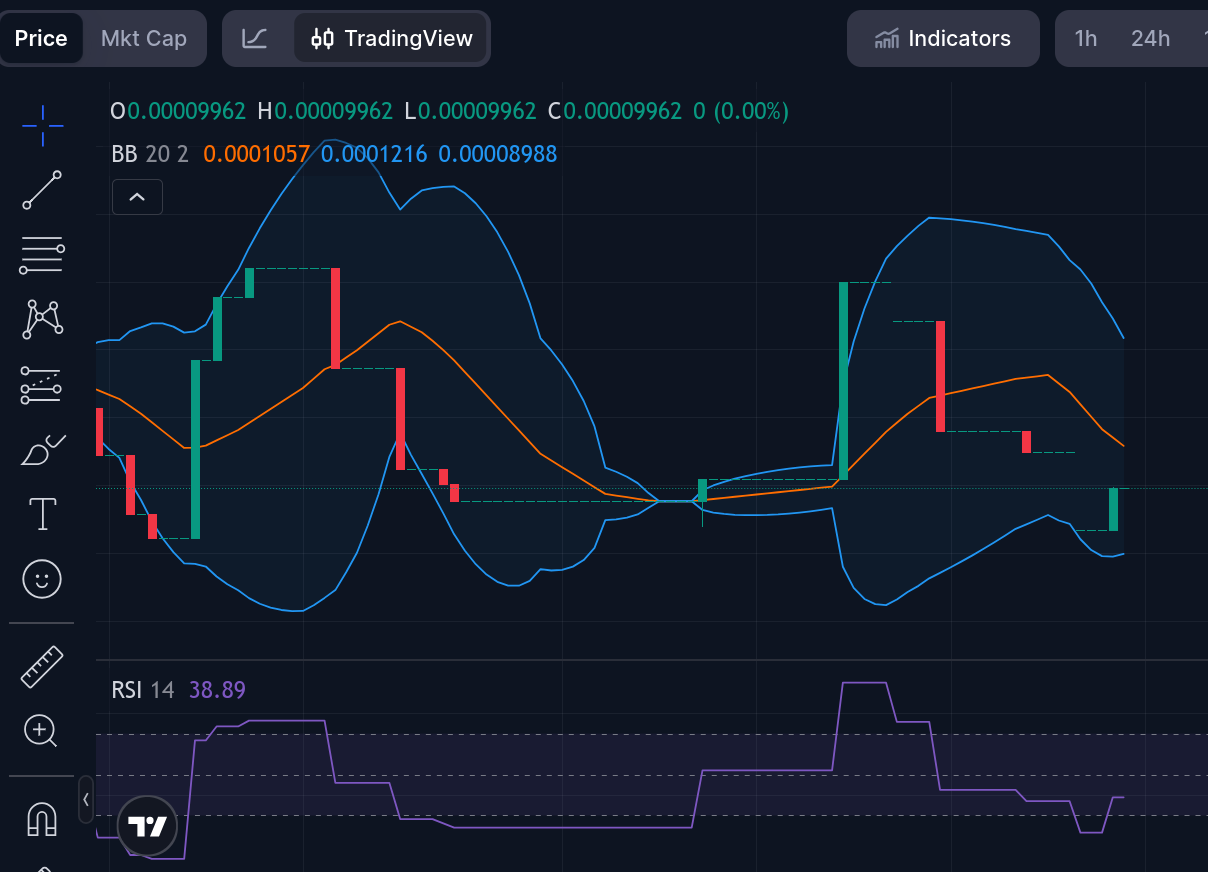
Task: Select the XABCD pattern tool
Action: pos(42,319)
